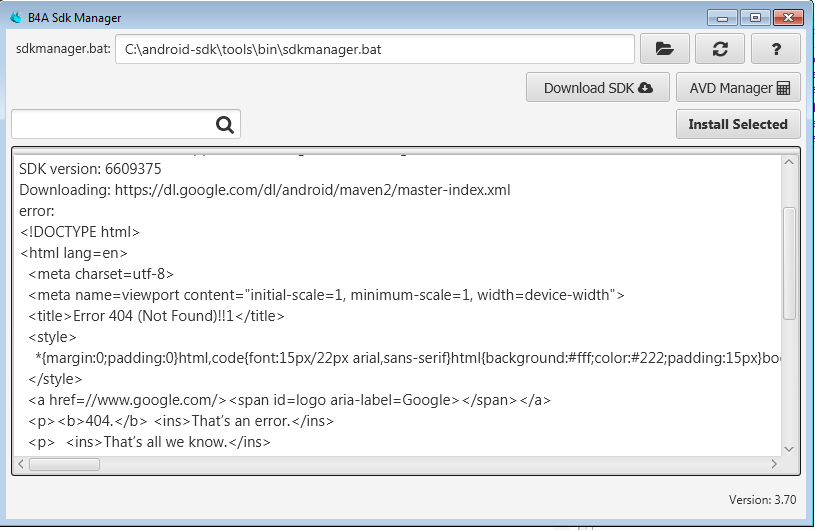This screenshot has height=530, width=815.
Task: Close the B4A Sdk Manager window
Action: pyautogui.click(x=786, y=17)
